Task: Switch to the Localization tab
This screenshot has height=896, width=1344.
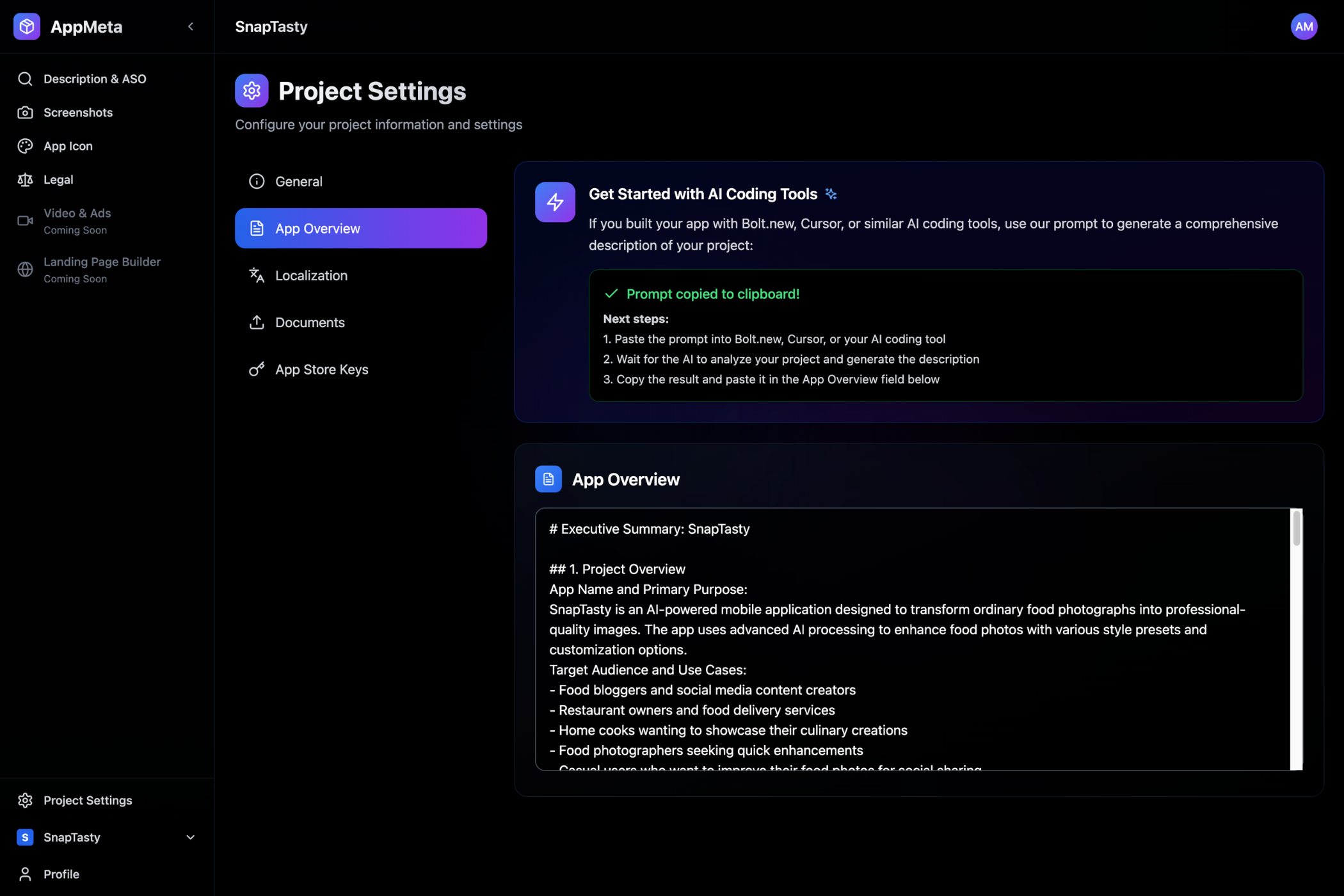Action: 311,276
